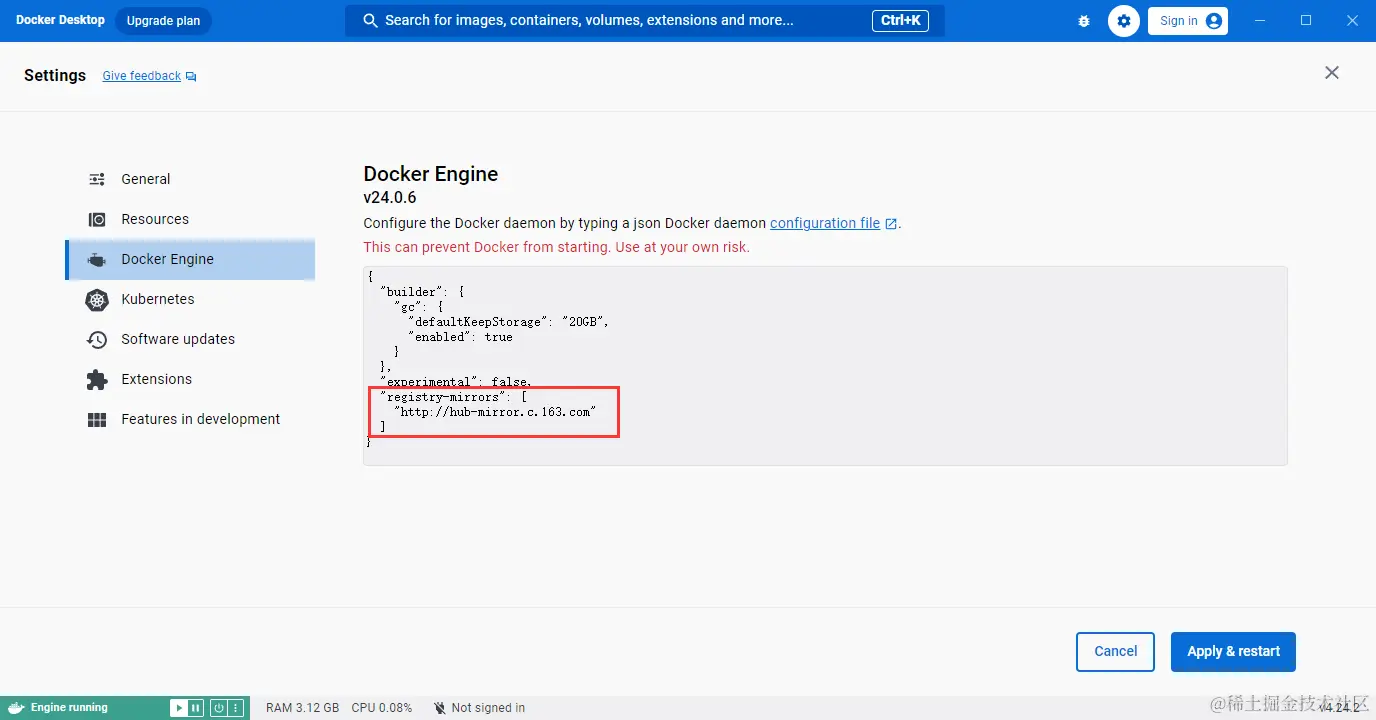
Task: Click the "enabled": true line
Action: coord(461,337)
